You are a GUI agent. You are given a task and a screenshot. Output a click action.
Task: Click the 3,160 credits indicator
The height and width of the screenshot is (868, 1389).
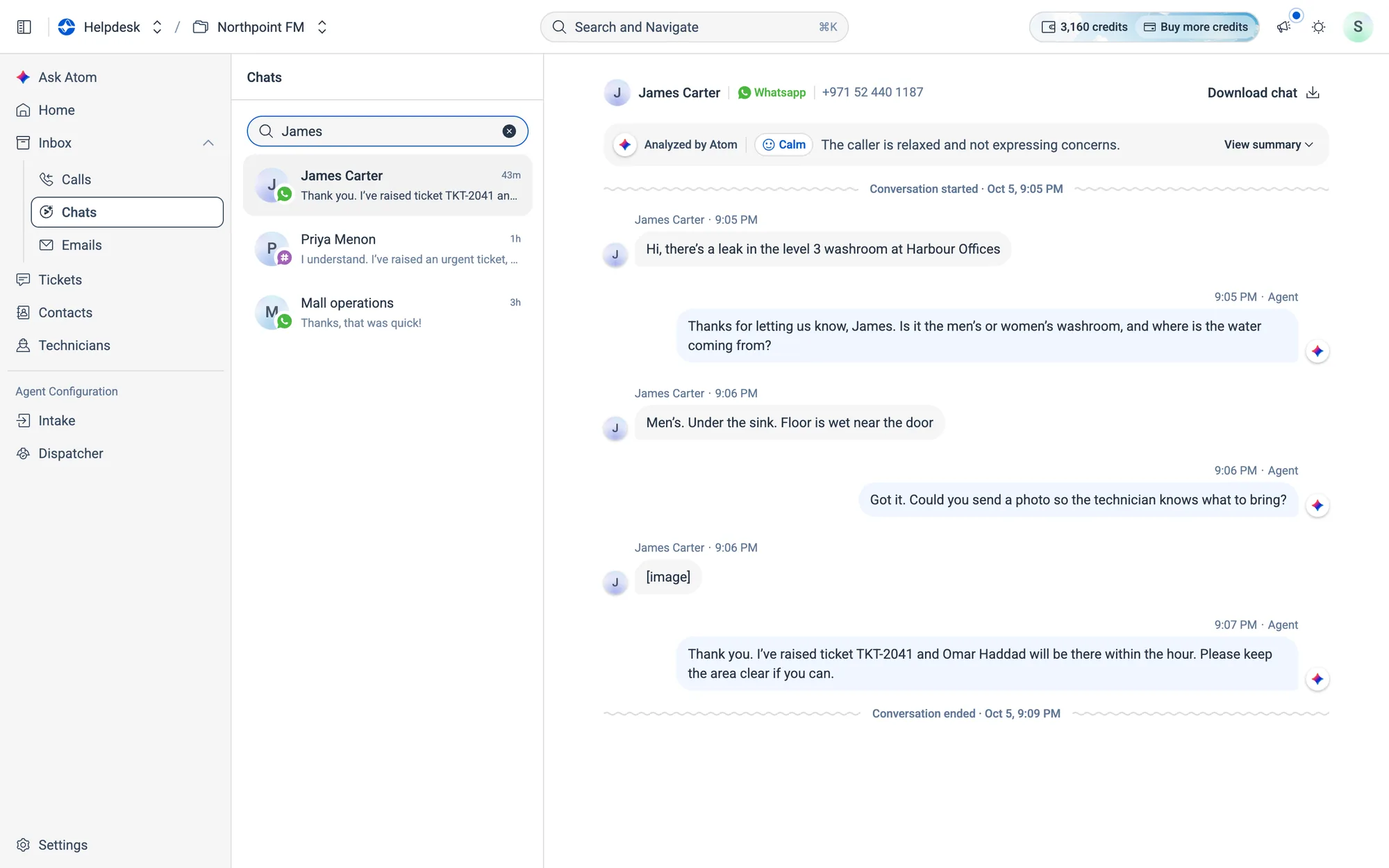click(x=1084, y=27)
